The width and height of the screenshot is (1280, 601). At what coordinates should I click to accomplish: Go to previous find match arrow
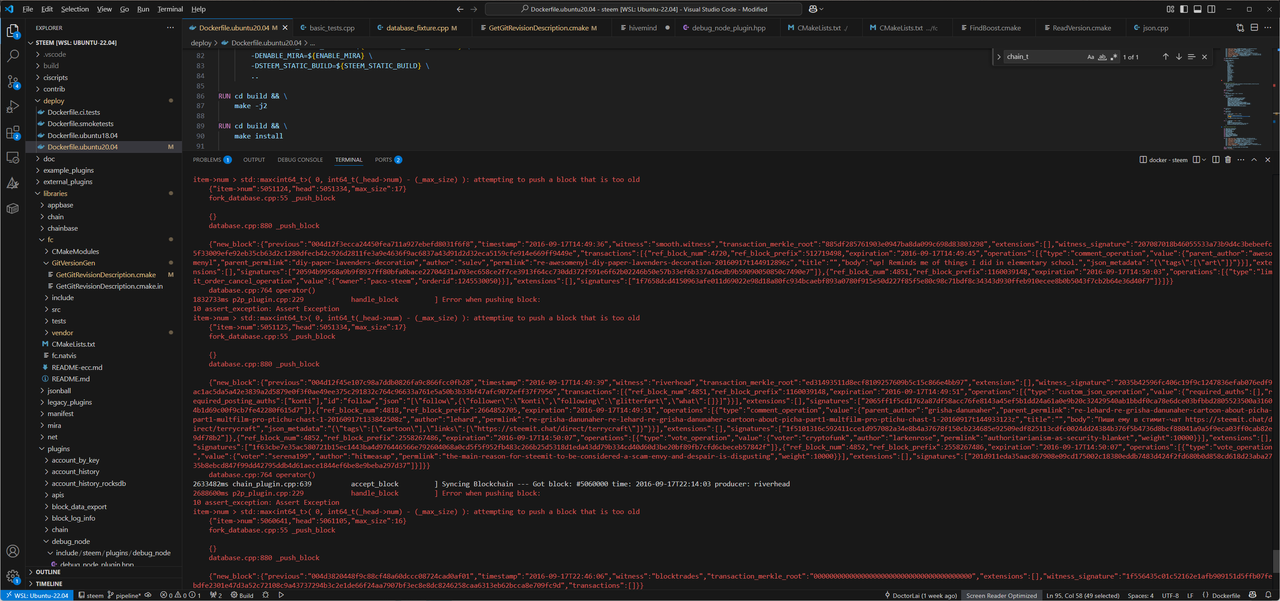1165,57
